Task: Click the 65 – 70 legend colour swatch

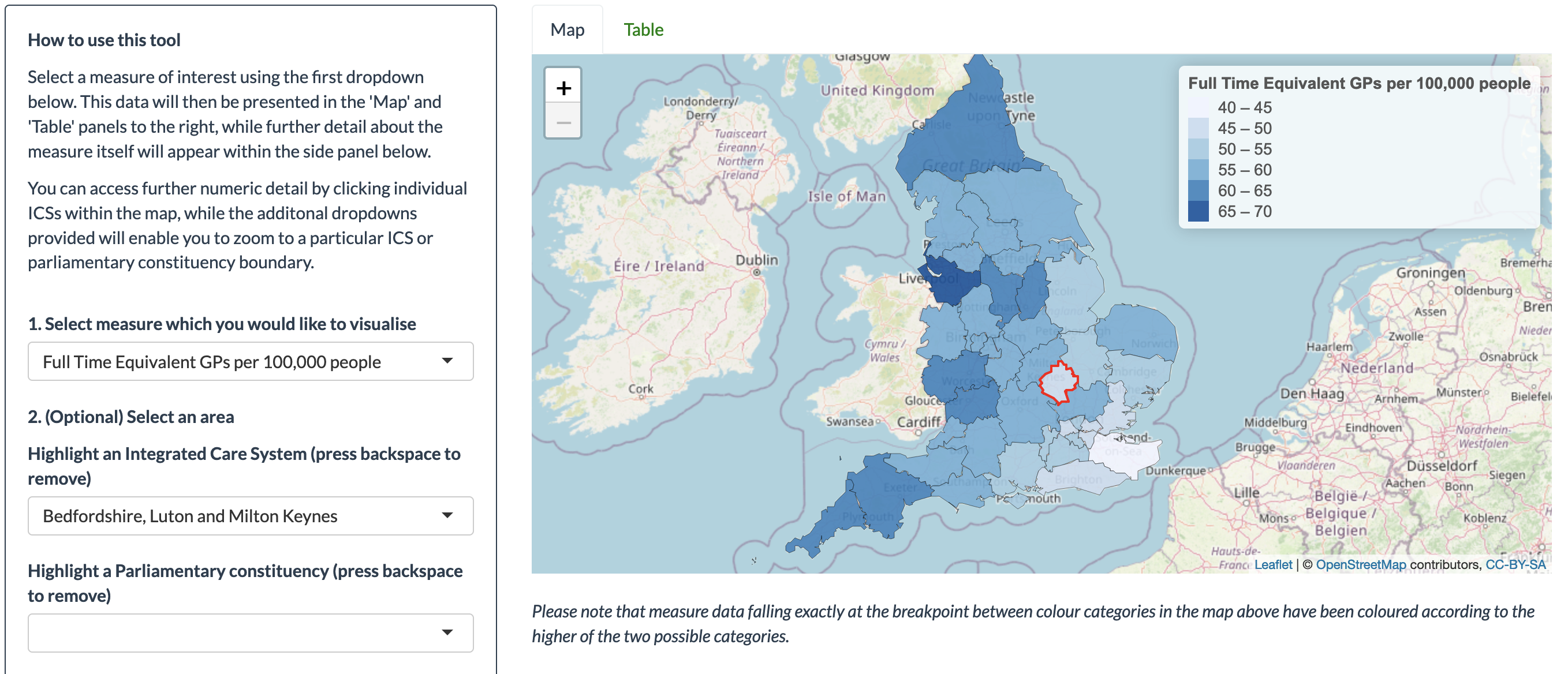Action: click(1198, 211)
